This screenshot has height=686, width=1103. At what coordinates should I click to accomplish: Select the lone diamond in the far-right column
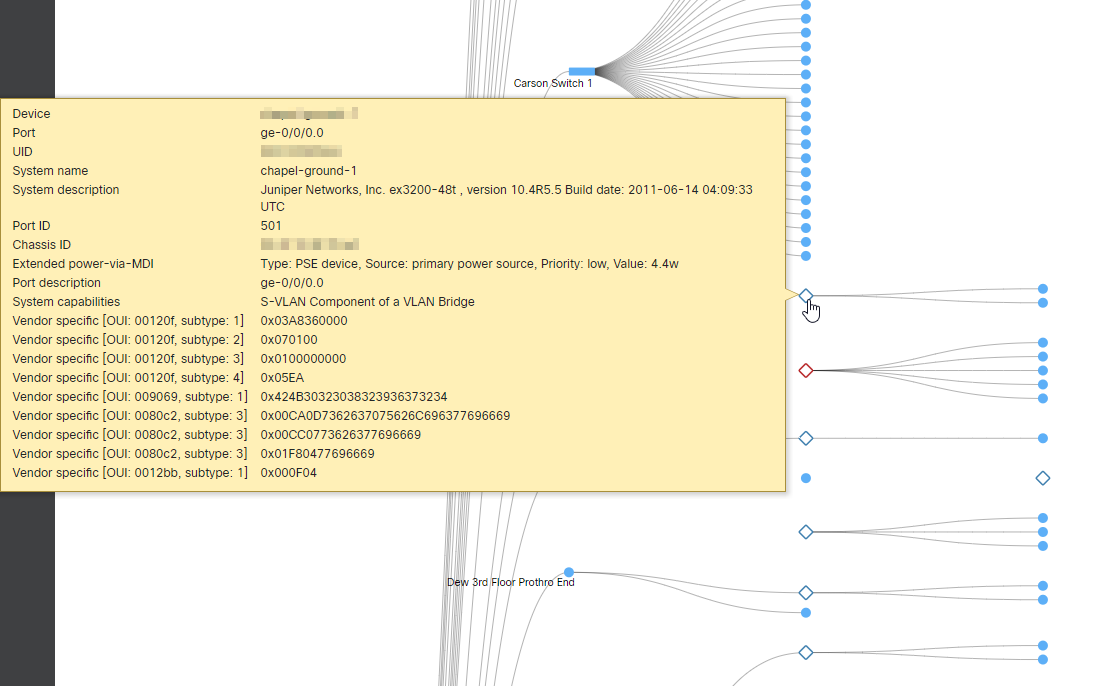[x=1043, y=479]
